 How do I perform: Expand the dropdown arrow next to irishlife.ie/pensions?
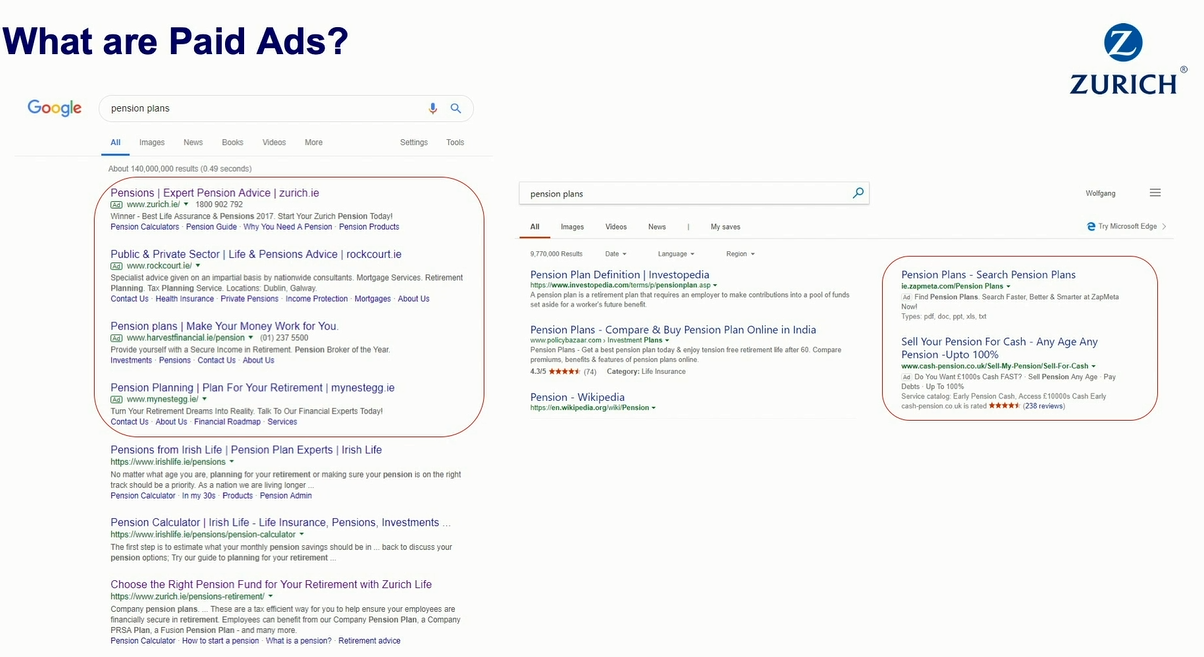(232, 463)
